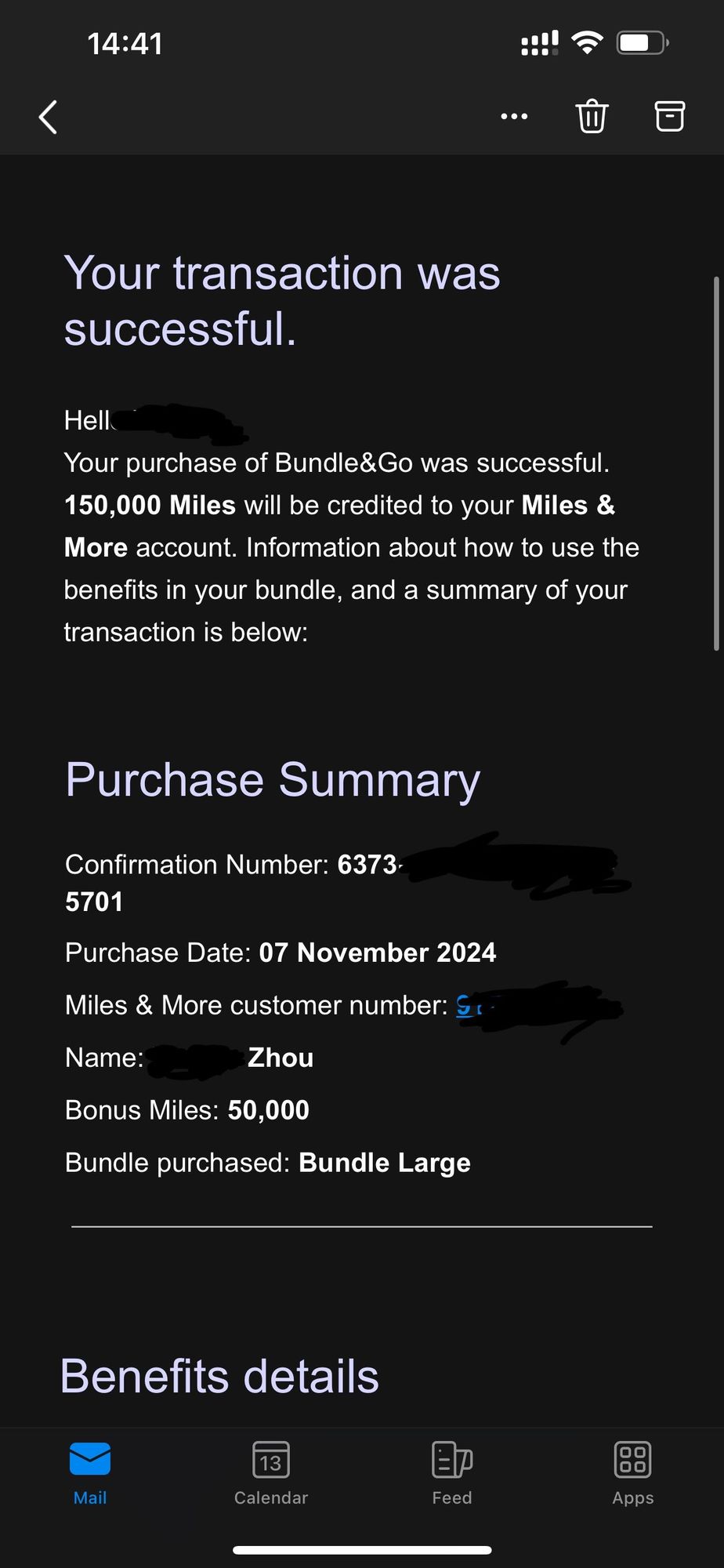724x1568 pixels.
Task: Tap the cellular signal bars icon
Action: (x=540, y=43)
